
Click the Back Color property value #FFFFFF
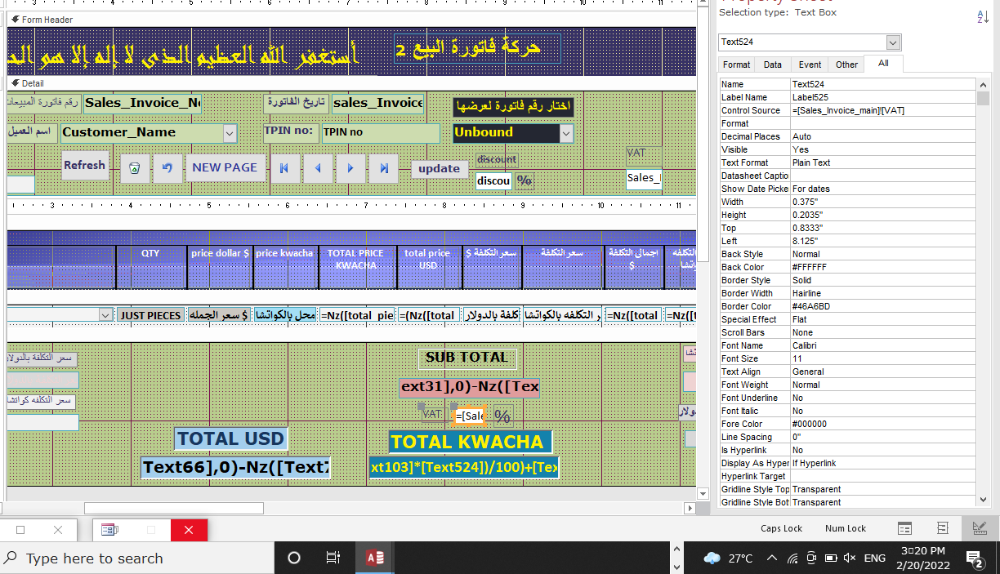tap(883, 267)
